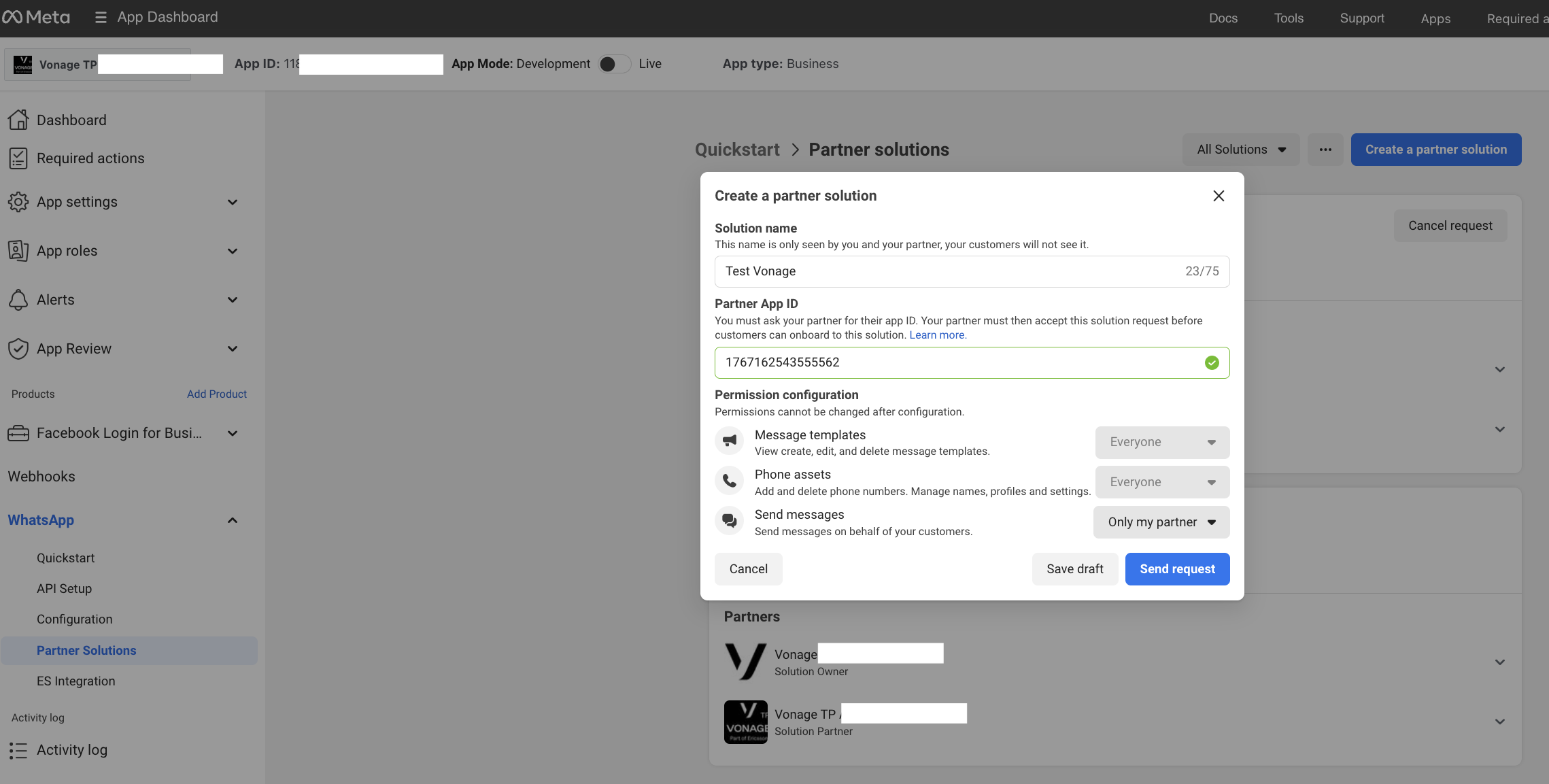Open the hamburger menu beside App Dashboard

point(101,18)
